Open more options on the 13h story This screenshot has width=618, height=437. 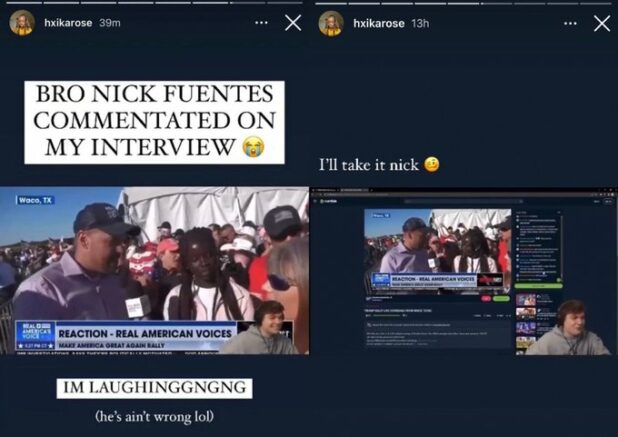pos(570,23)
